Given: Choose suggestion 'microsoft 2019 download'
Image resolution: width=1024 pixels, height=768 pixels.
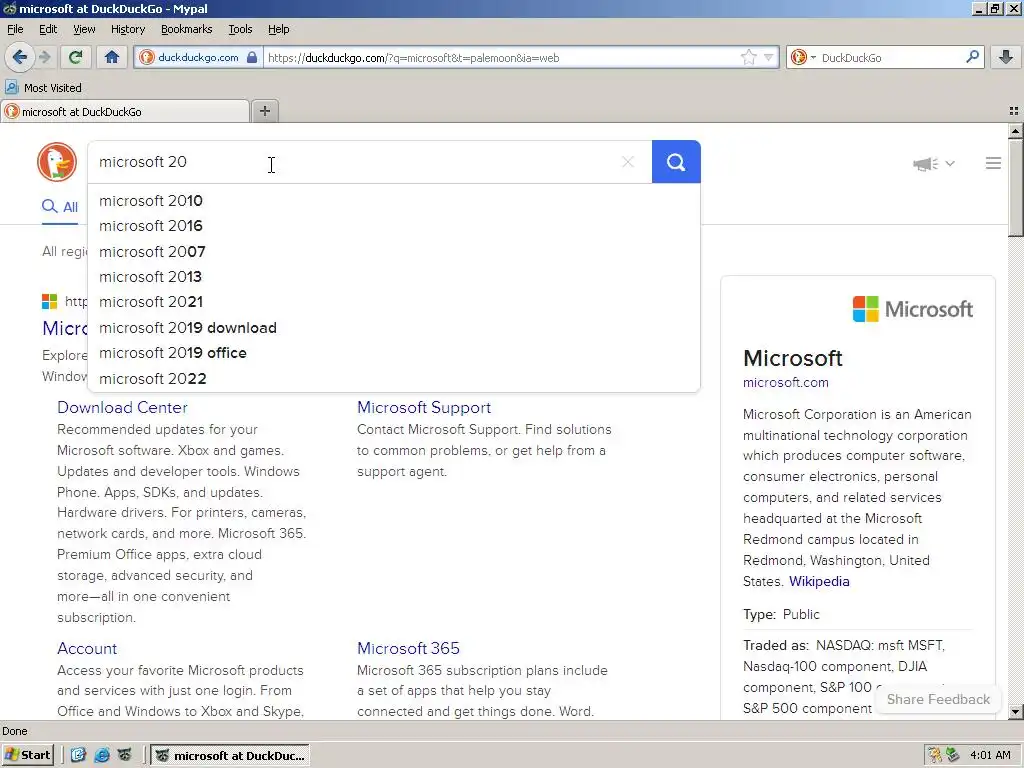Looking at the screenshot, I should coord(394,328).
